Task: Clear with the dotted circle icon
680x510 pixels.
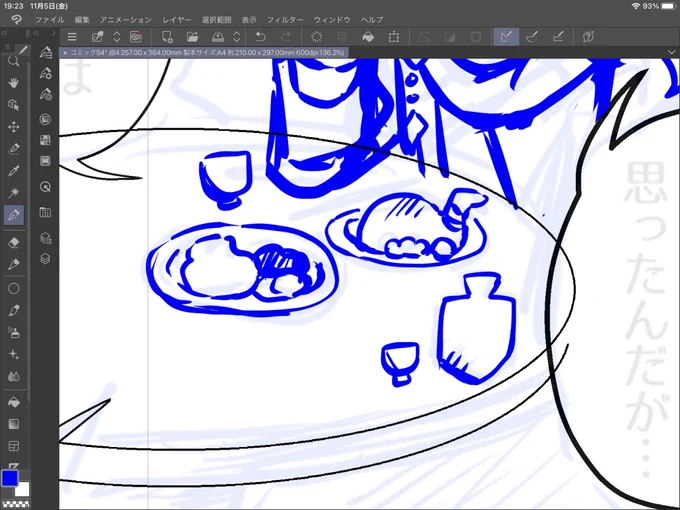Action: point(317,37)
